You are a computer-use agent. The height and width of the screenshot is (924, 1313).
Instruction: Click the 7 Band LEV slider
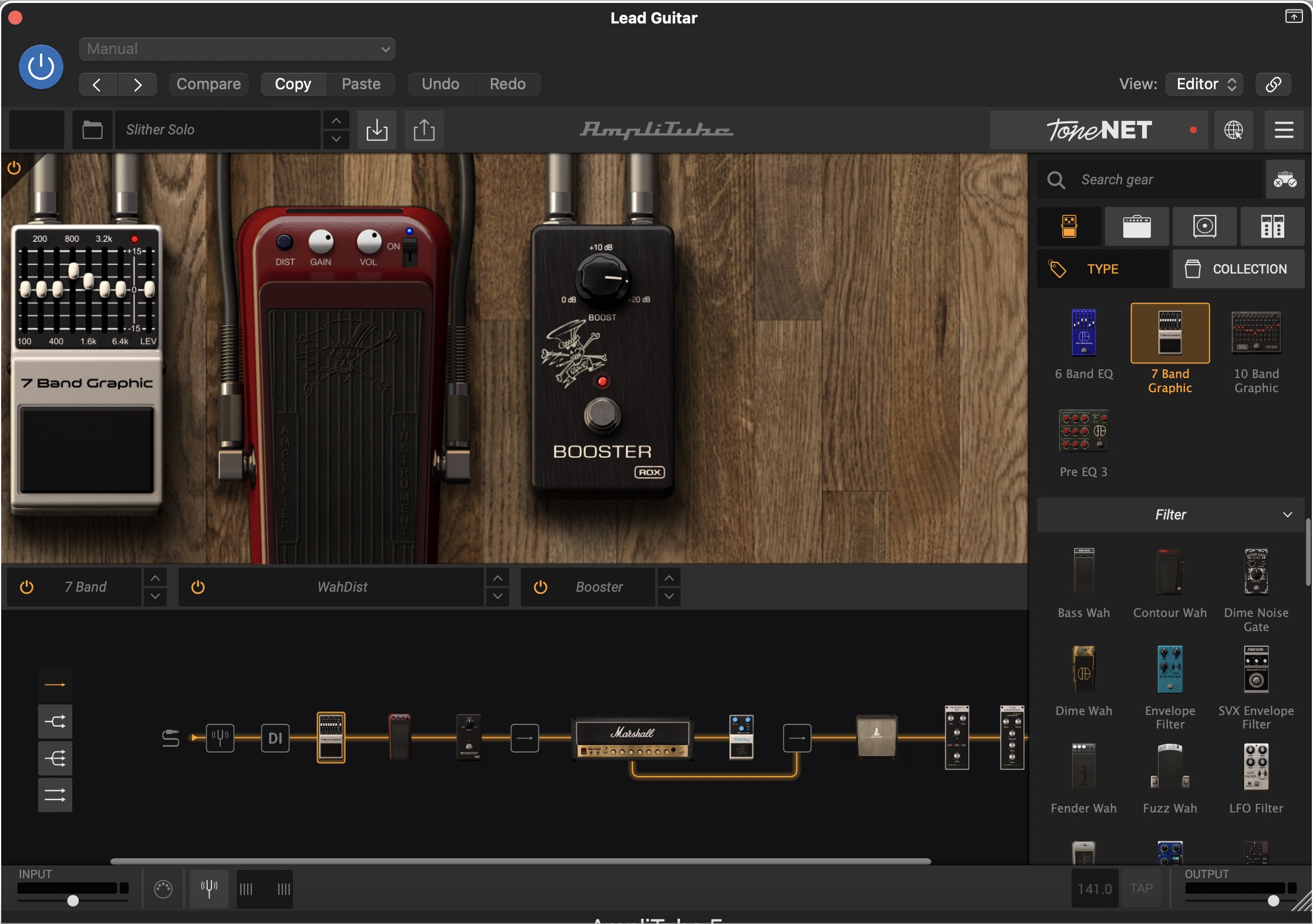149,289
